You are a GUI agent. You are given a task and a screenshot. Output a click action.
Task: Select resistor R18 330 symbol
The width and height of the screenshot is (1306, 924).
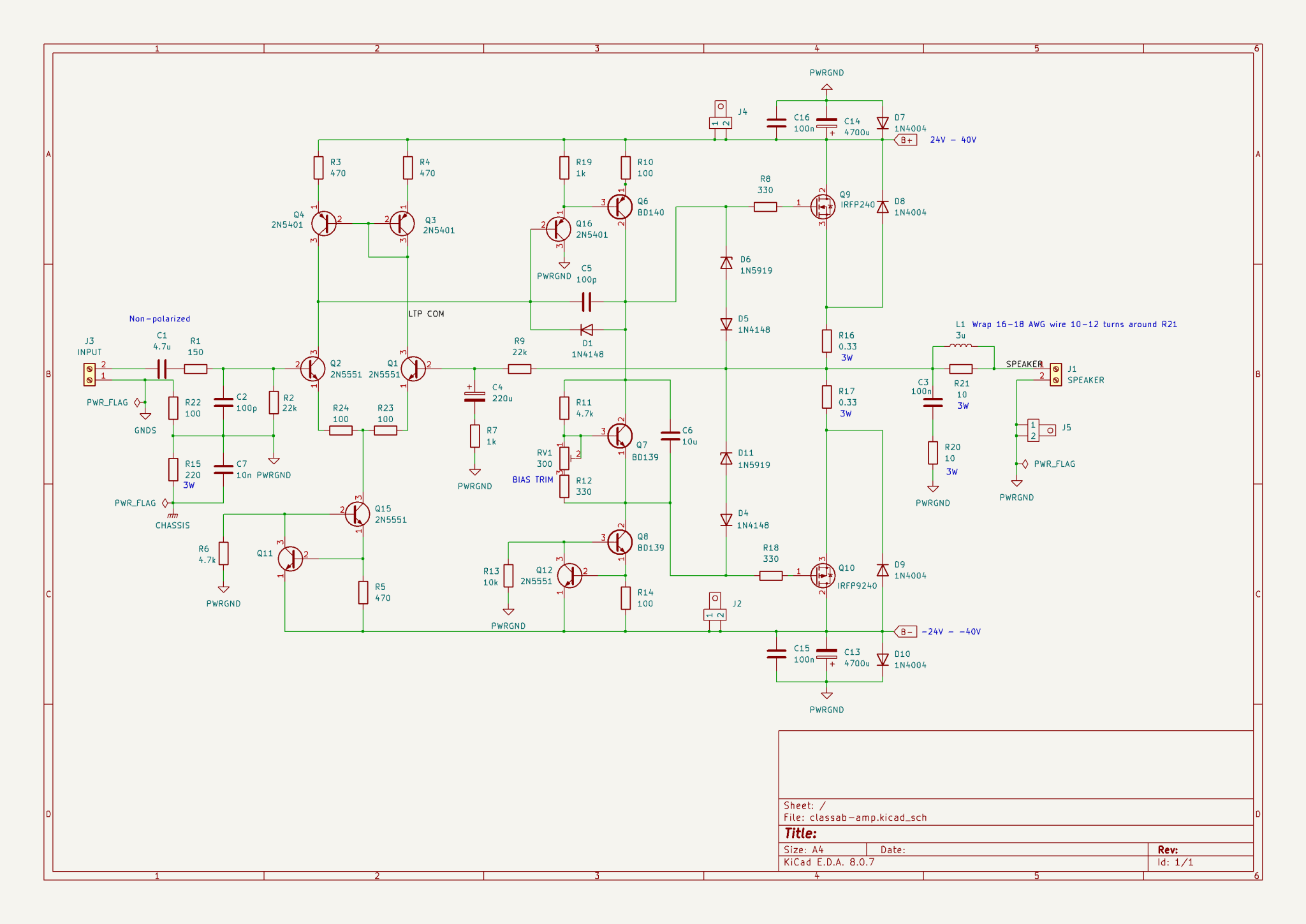coord(771,575)
